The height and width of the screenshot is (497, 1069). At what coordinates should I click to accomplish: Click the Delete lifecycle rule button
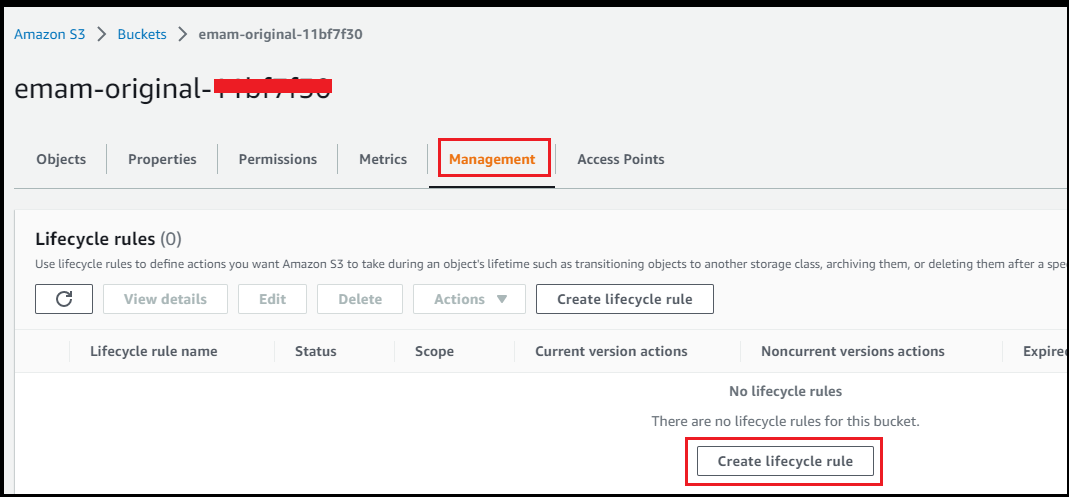360,299
